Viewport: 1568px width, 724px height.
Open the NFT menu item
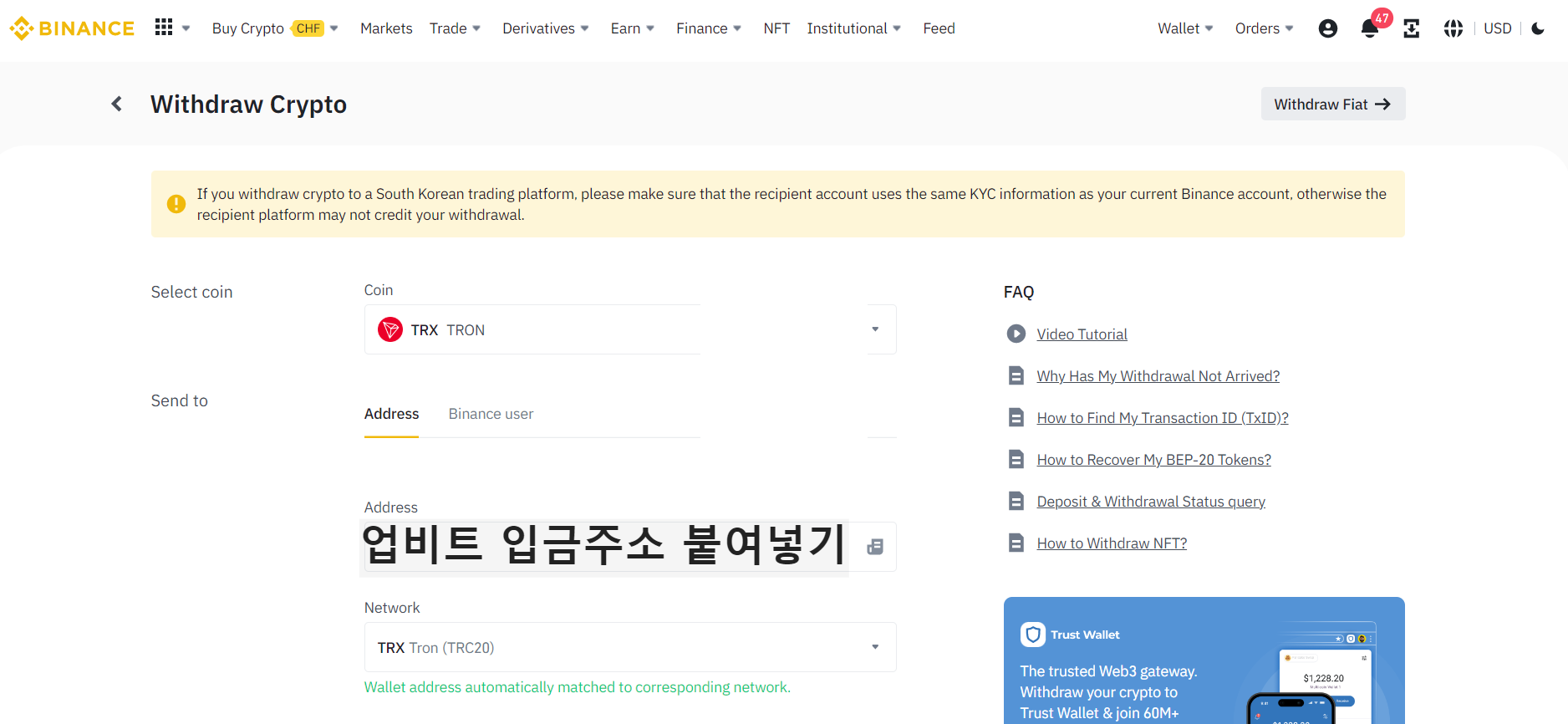(776, 28)
